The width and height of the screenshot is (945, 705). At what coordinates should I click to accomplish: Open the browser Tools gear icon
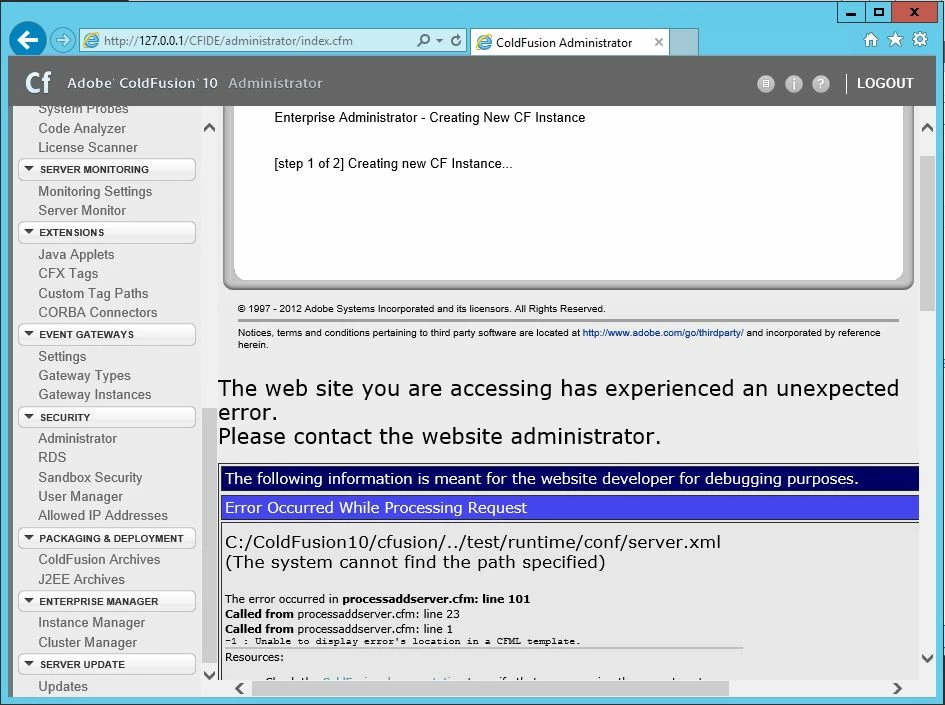click(x=920, y=40)
